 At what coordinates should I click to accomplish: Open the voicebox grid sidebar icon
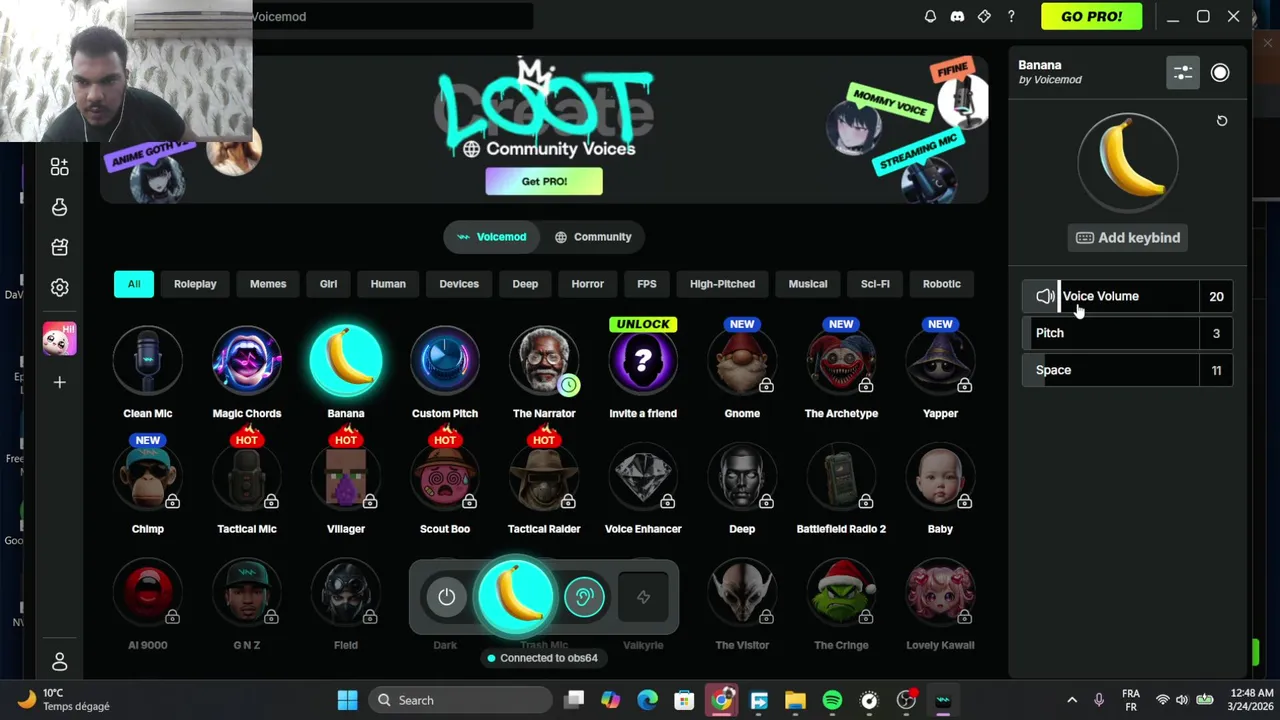(60, 167)
